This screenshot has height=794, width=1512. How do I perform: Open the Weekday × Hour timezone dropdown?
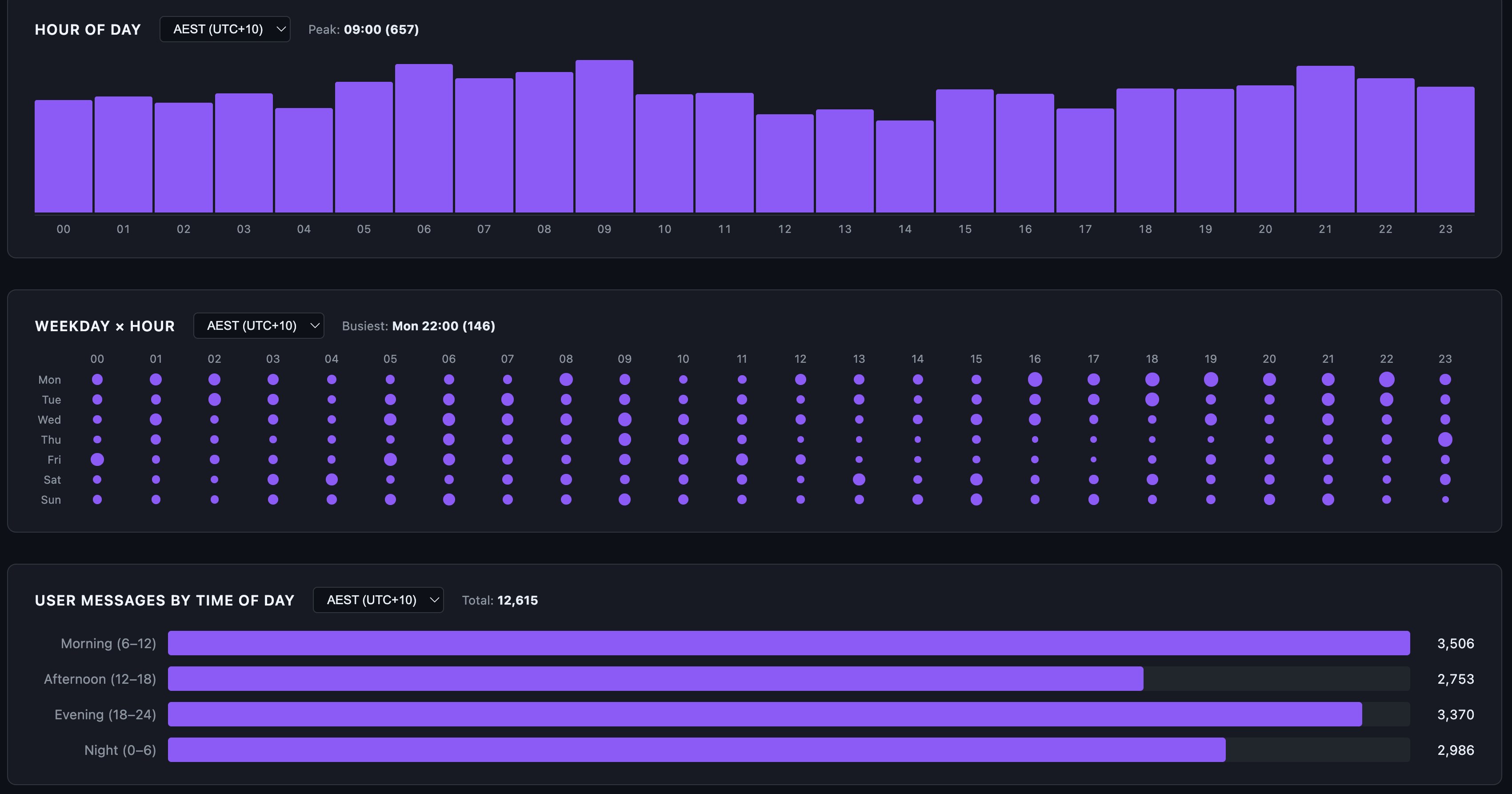[x=258, y=326]
